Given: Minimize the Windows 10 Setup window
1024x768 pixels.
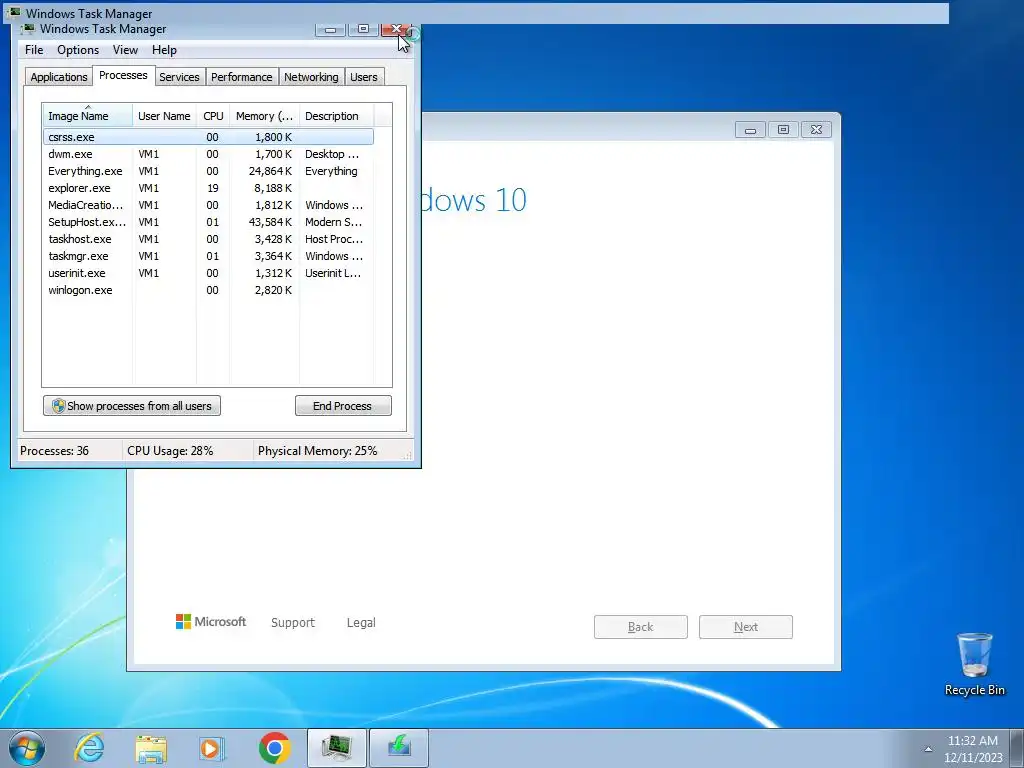Looking at the screenshot, I should pos(750,130).
